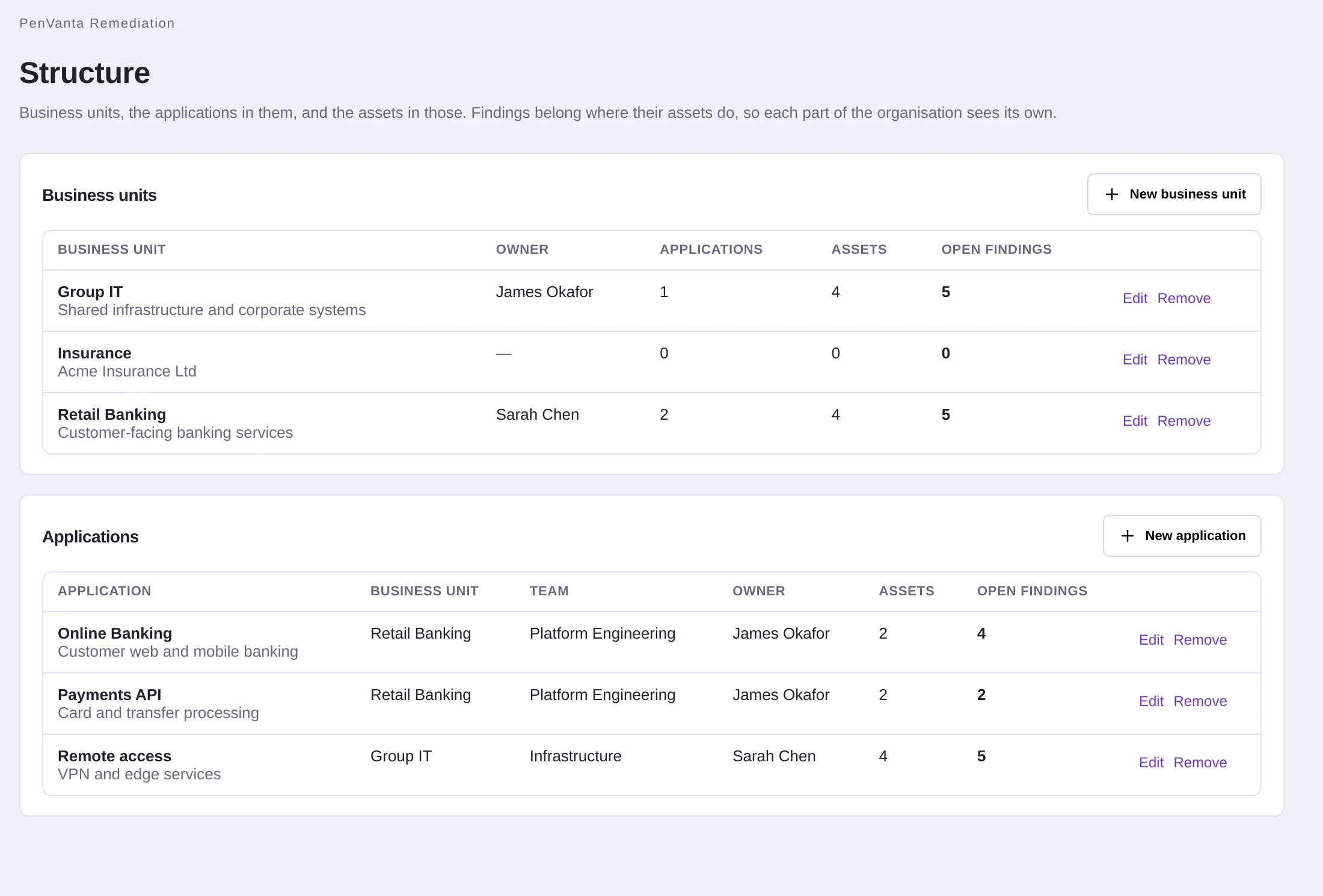The image size is (1323, 896).
Task: Click the Online Banking application name
Action: pos(115,633)
